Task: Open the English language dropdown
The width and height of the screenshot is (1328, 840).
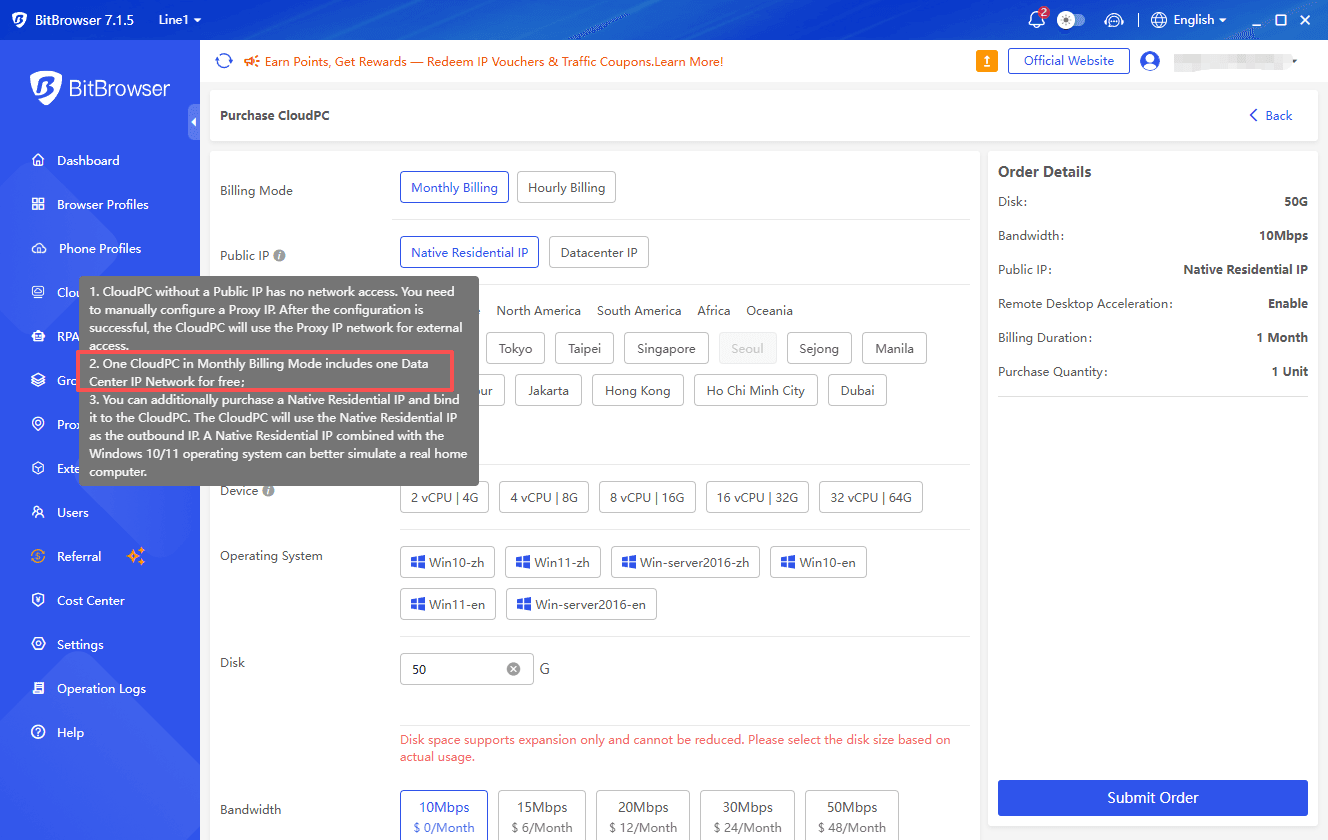Action: pos(1188,20)
